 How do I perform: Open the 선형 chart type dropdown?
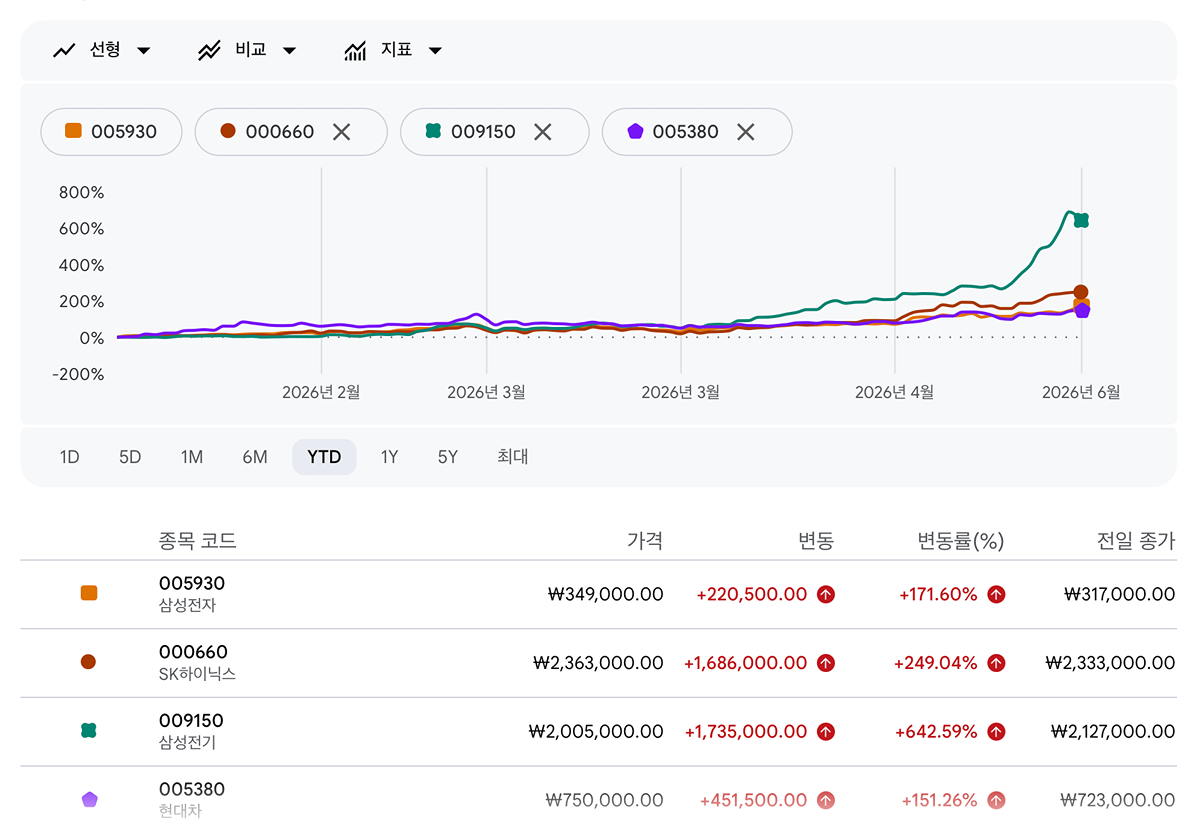101,50
